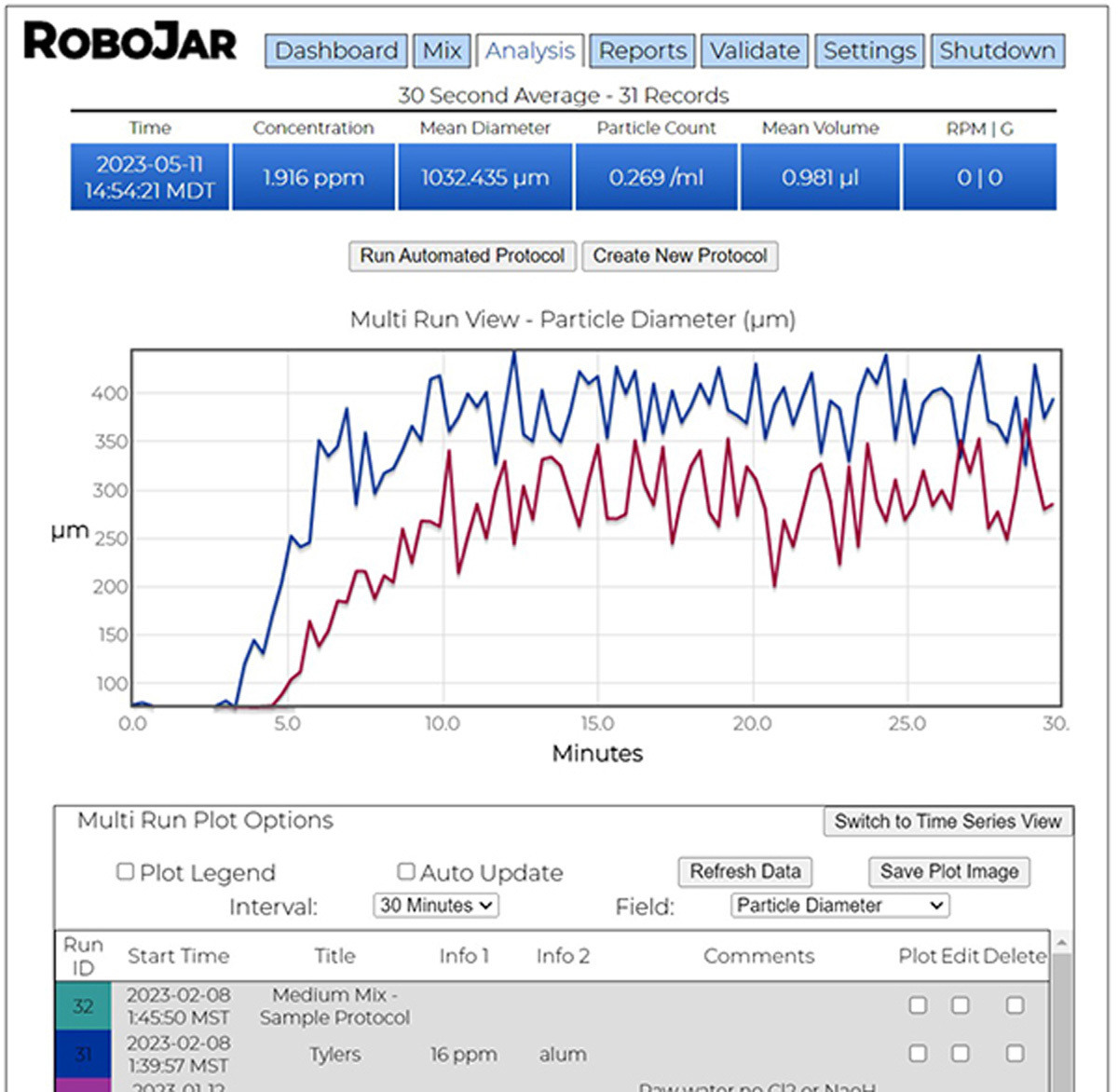
Task: Click the Shutdown tab
Action: pos(997,51)
